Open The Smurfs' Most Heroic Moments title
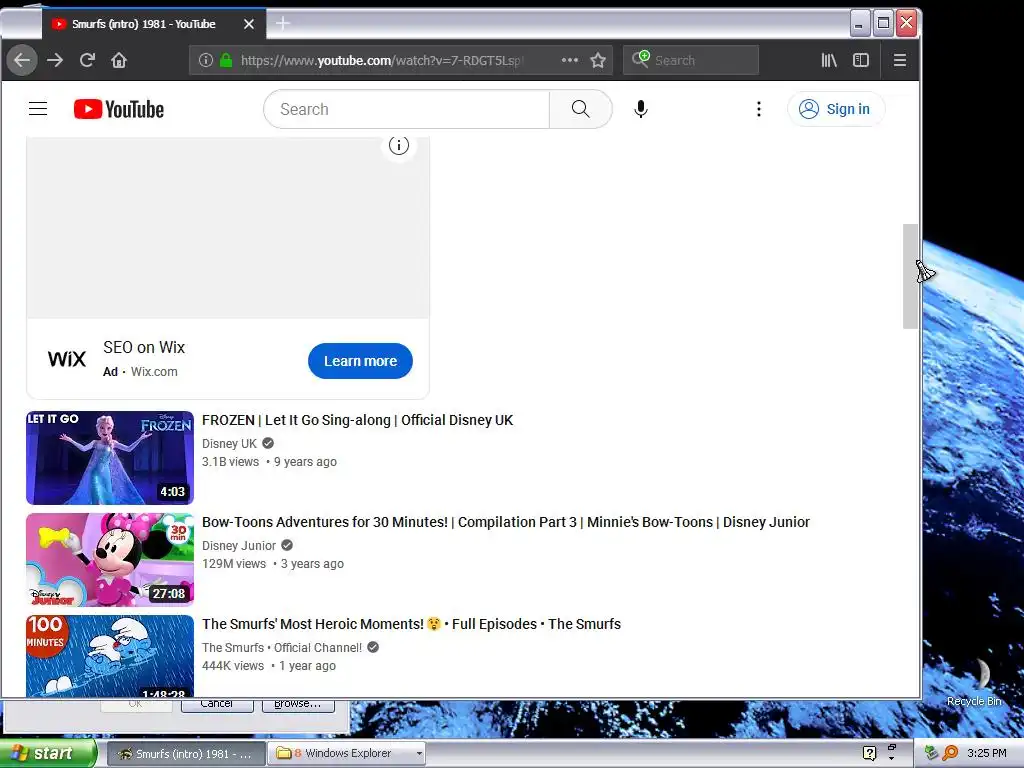Viewport: 1024px width, 768px height. pyautogui.click(x=411, y=624)
